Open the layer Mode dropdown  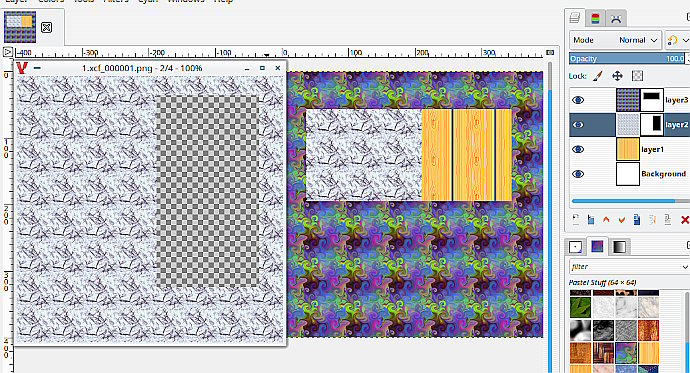(615, 40)
